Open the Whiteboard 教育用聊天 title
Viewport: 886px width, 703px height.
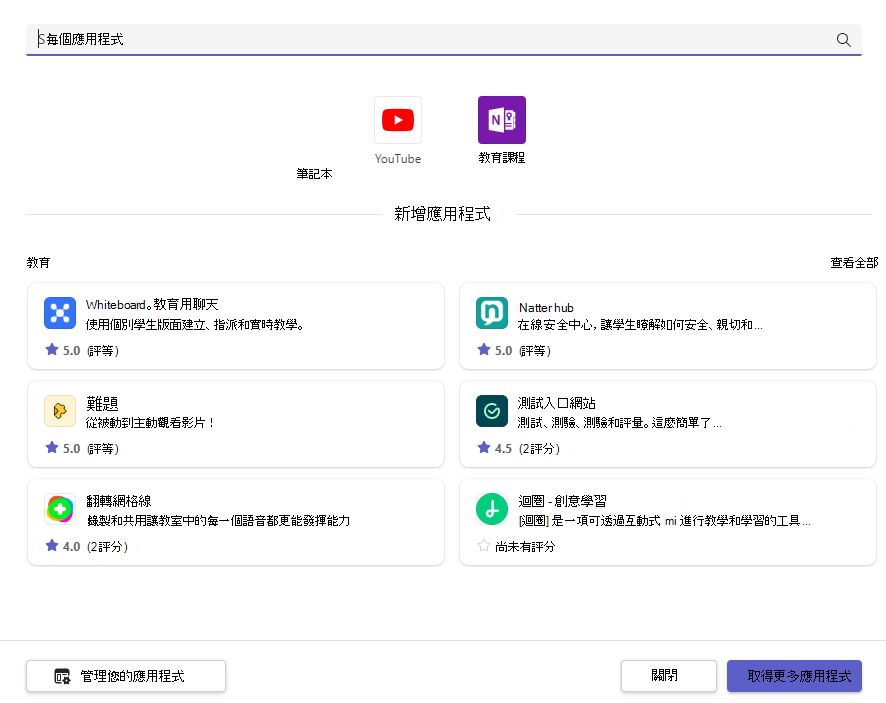(x=152, y=305)
